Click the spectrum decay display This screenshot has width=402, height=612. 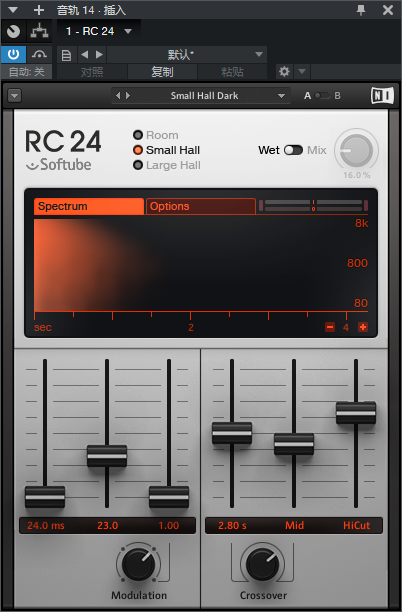pyautogui.click(x=201, y=265)
